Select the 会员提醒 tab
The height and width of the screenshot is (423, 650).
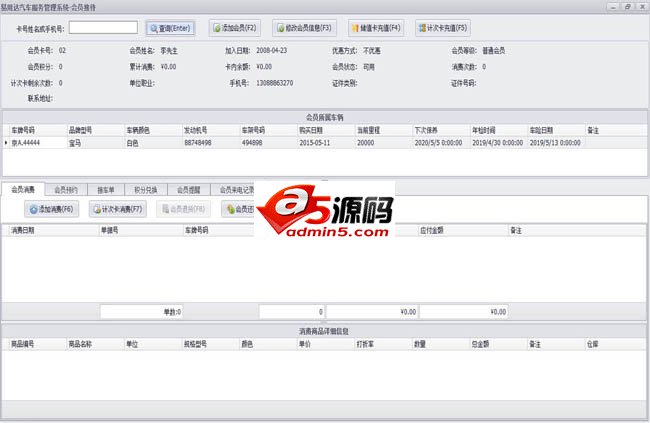(x=189, y=190)
